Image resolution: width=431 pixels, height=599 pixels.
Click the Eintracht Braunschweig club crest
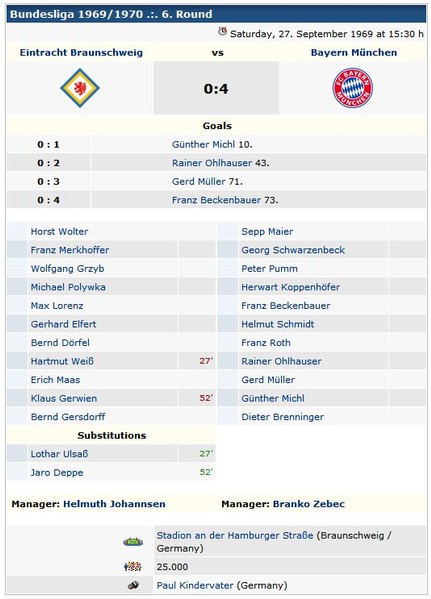(80, 88)
